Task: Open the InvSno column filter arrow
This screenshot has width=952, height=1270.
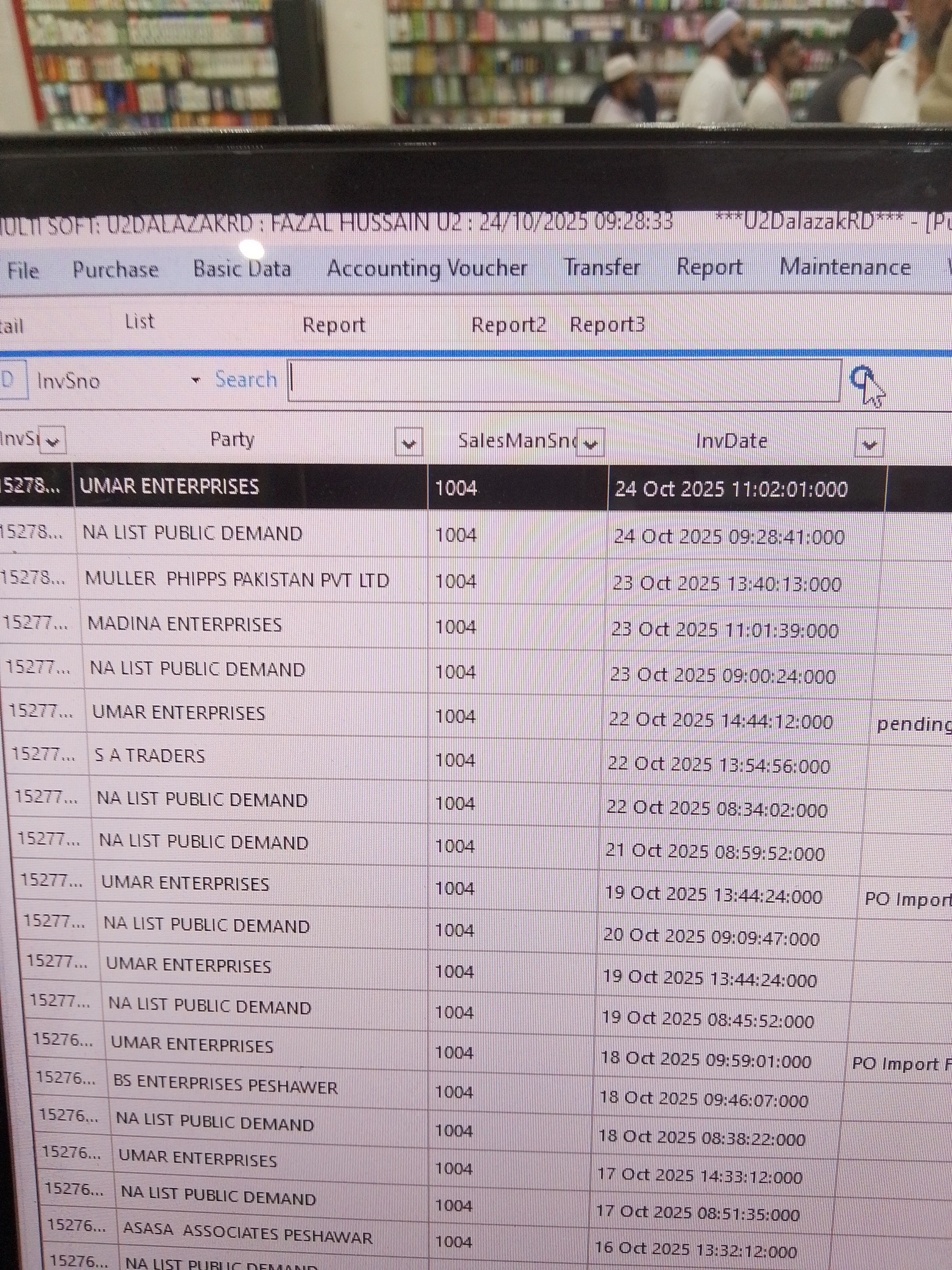Action: (x=53, y=441)
